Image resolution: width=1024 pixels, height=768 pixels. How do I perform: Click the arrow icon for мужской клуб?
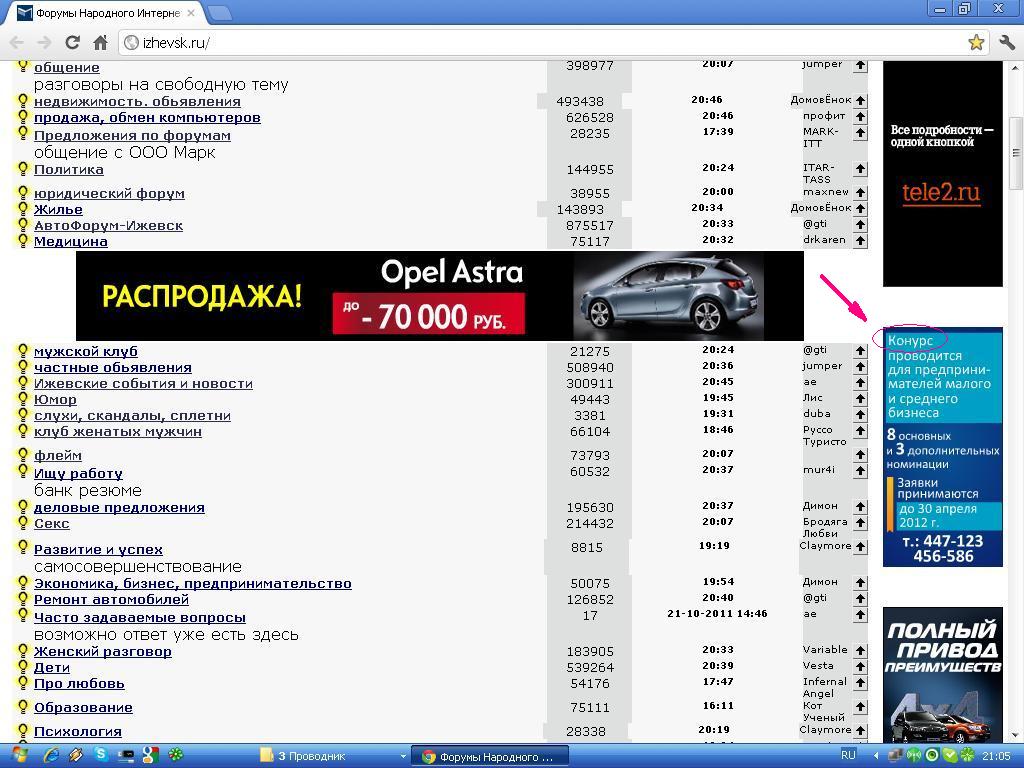click(860, 351)
